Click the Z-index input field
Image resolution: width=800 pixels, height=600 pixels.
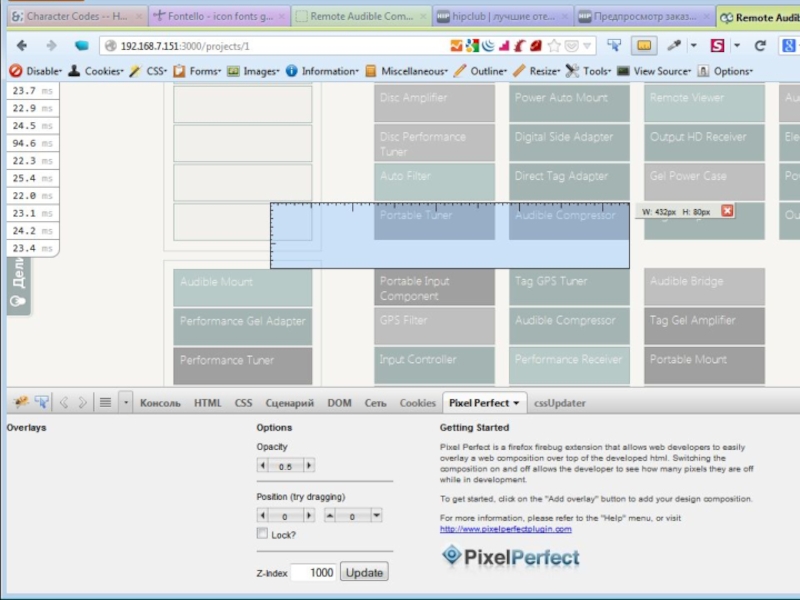point(314,573)
